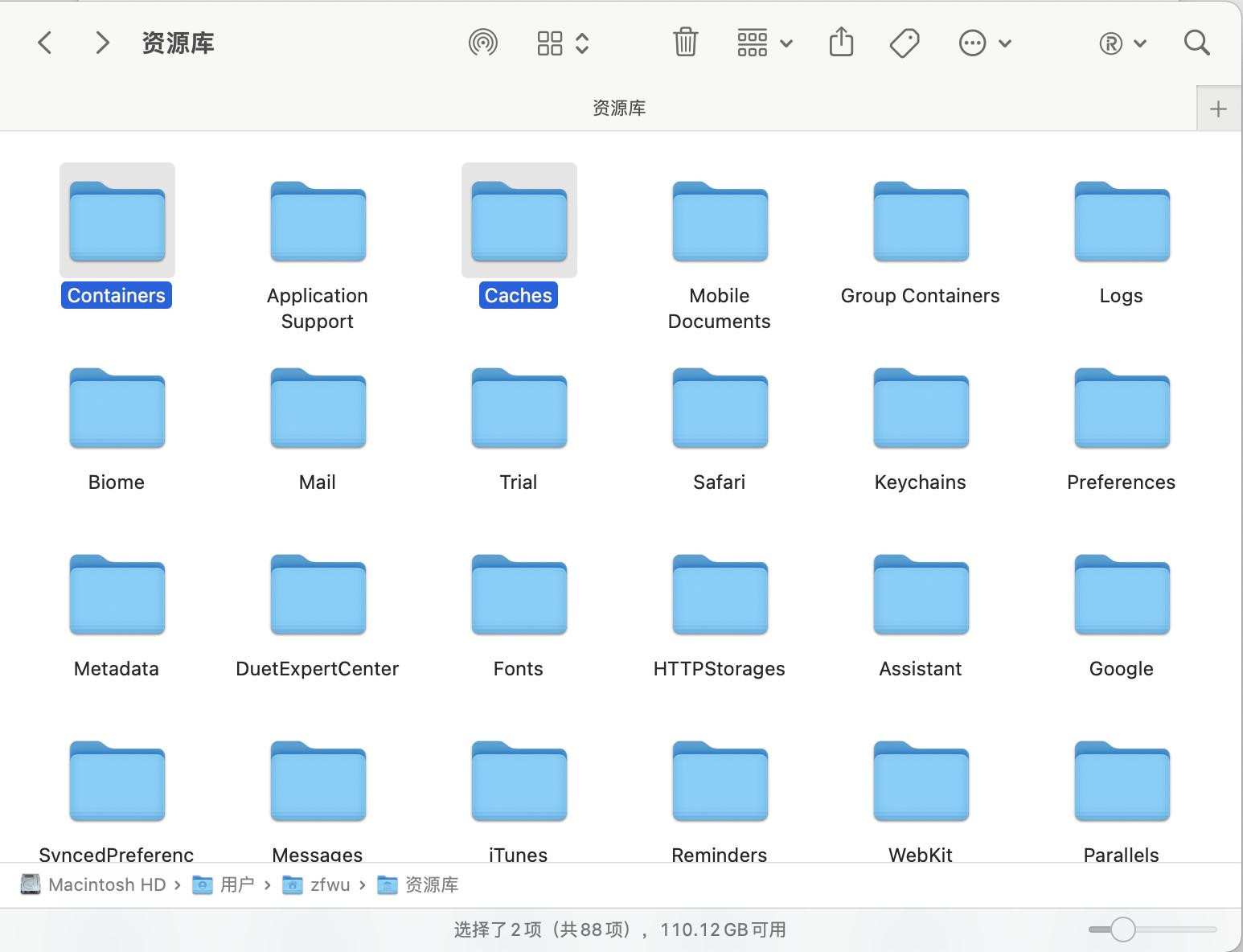Select the Mobile Documents folder thumbnail
The height and width of the screenshot is (952, 1243).
719,223
